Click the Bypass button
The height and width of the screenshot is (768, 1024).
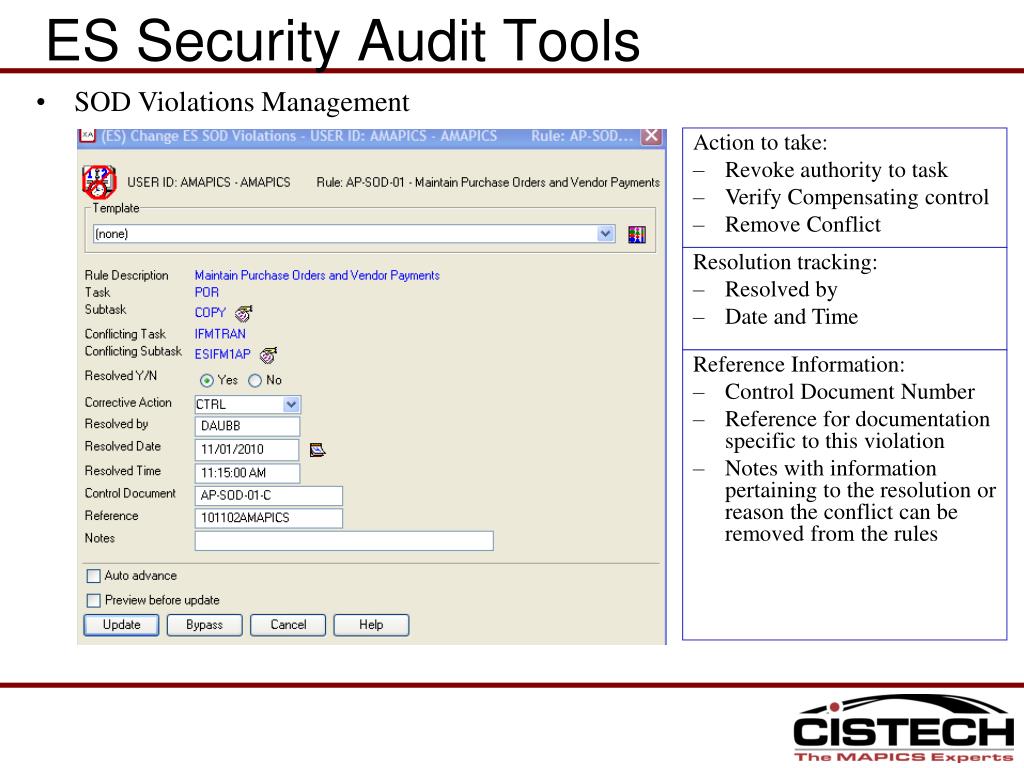(204, 625)
